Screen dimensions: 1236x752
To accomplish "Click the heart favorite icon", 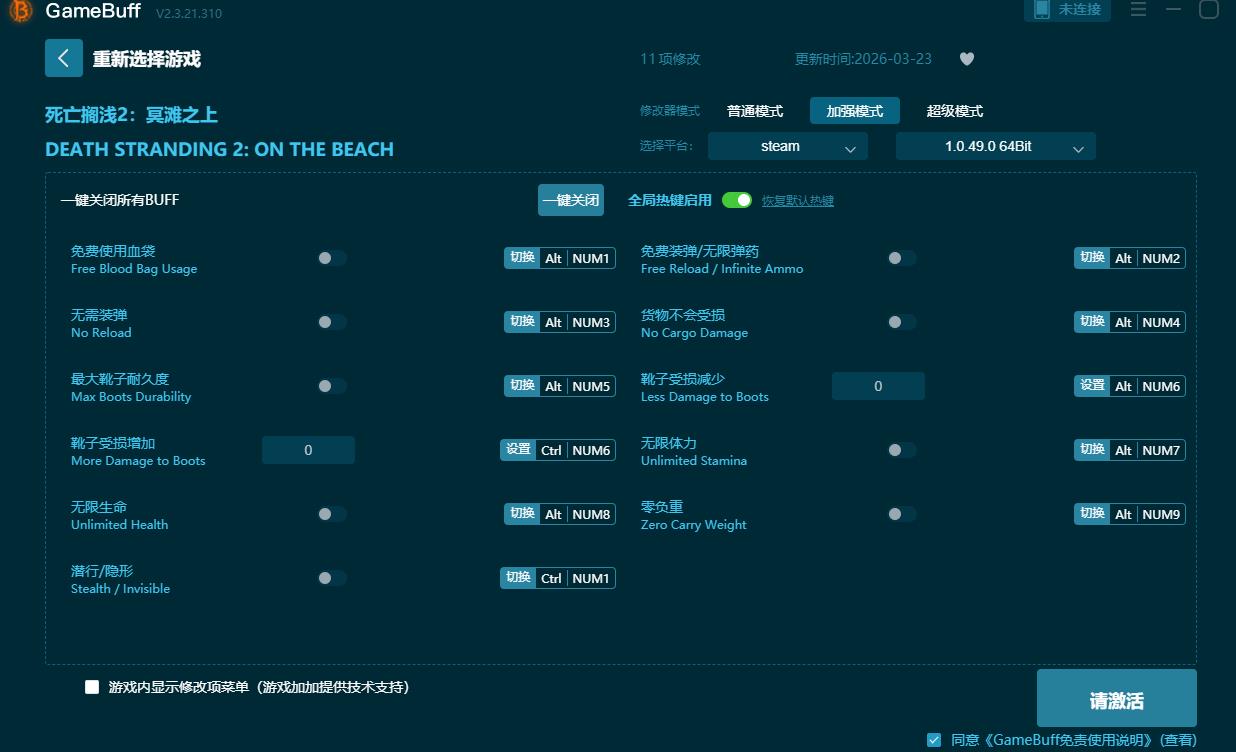I will [x=967, y=59].
